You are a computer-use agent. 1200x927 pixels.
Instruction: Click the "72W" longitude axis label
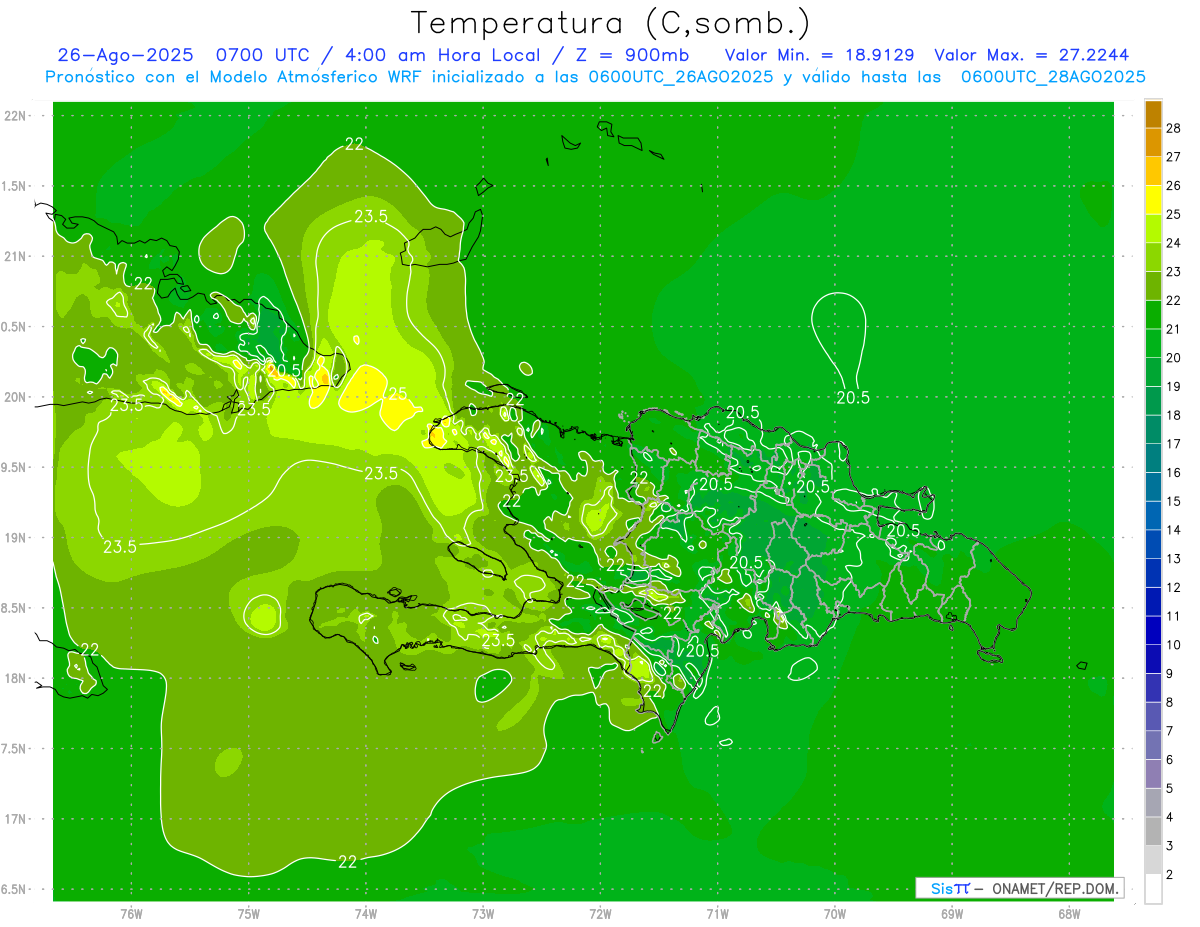(x=600, y=914)
